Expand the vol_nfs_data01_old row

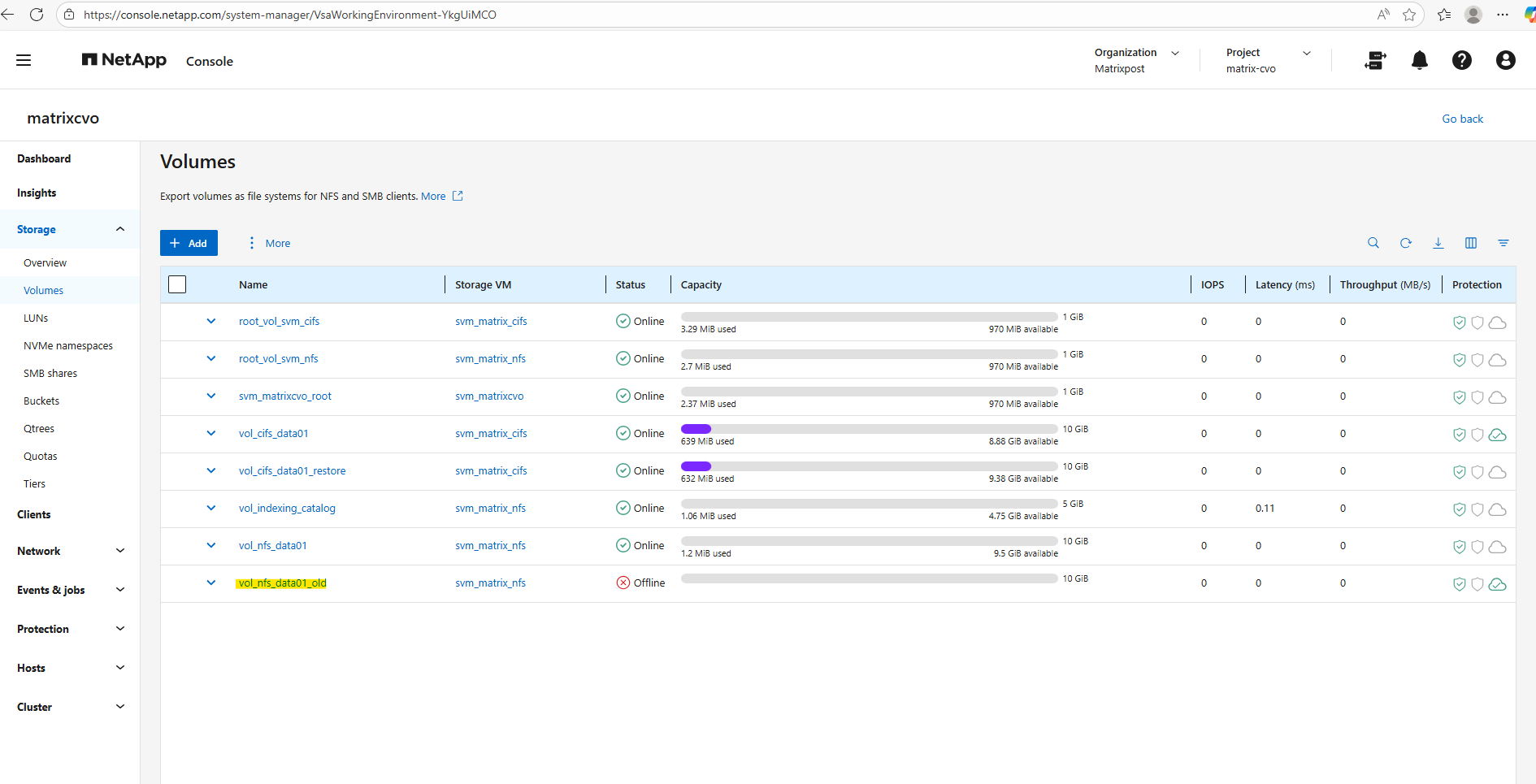211,583
